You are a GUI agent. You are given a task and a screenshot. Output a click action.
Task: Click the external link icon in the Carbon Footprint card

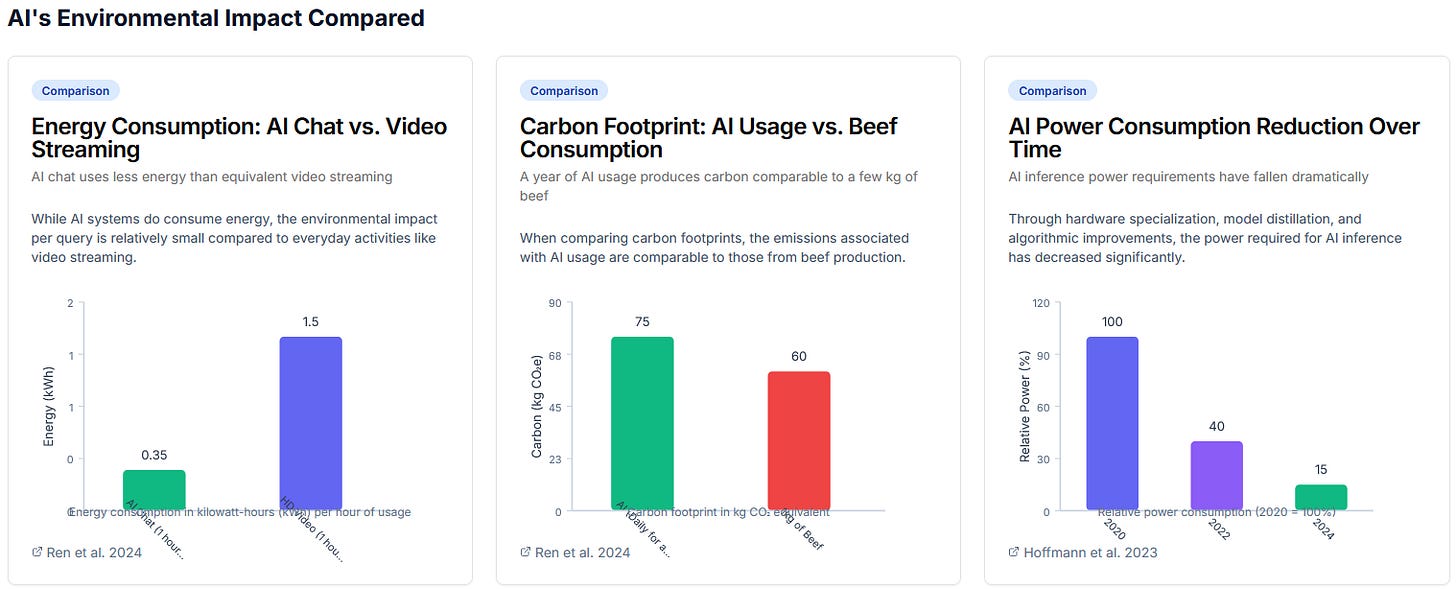pos(526,552)
